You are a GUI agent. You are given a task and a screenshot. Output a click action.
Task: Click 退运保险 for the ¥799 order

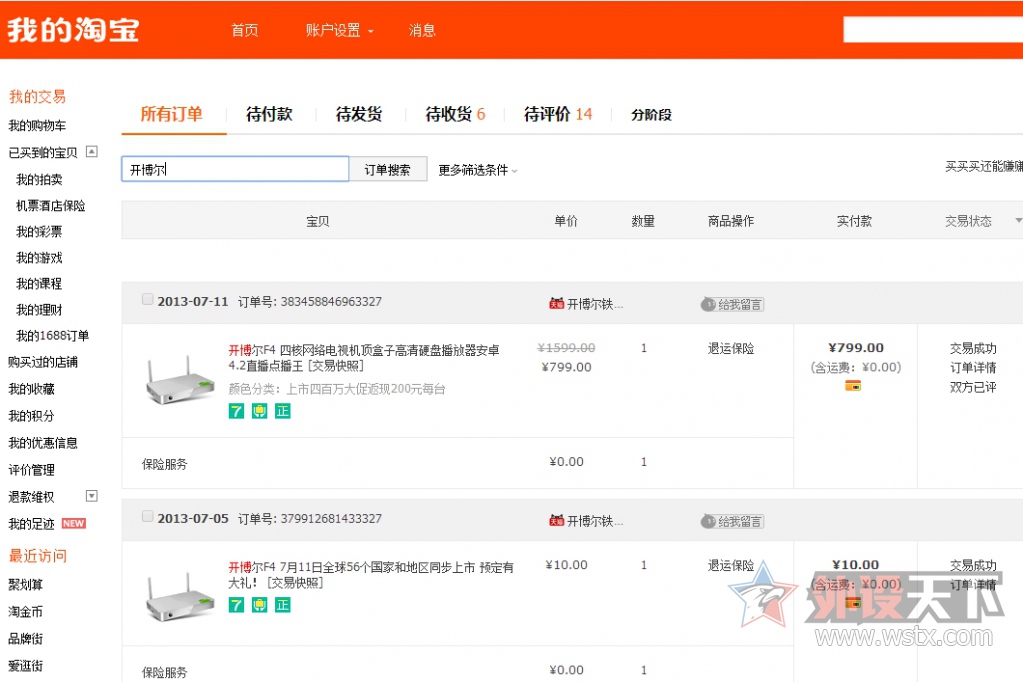pos(731,349)
